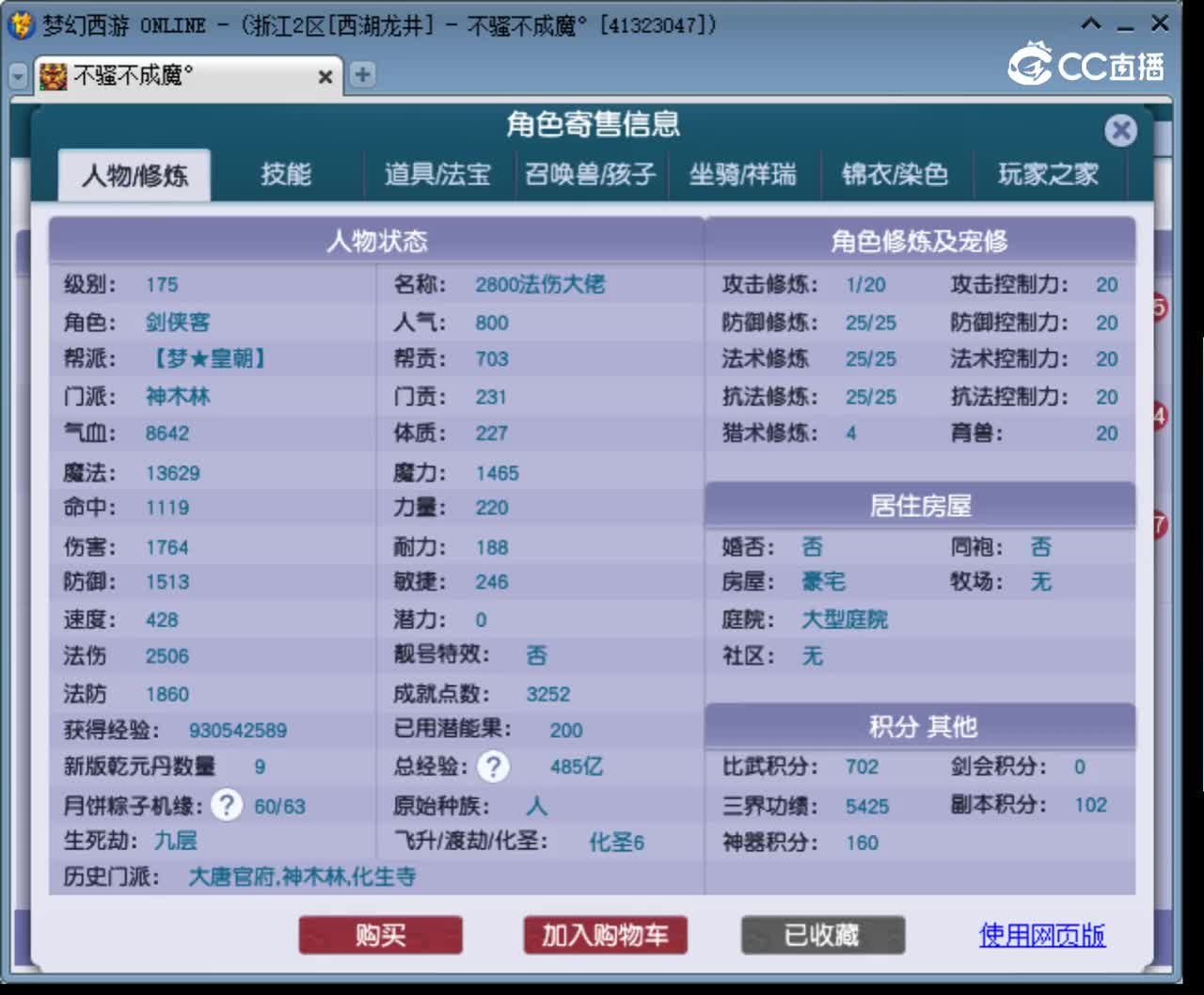Open the 月饼粽子机缘 help question mark
The height and width of the screenshot is (995, 1204).
click(226, 805)
